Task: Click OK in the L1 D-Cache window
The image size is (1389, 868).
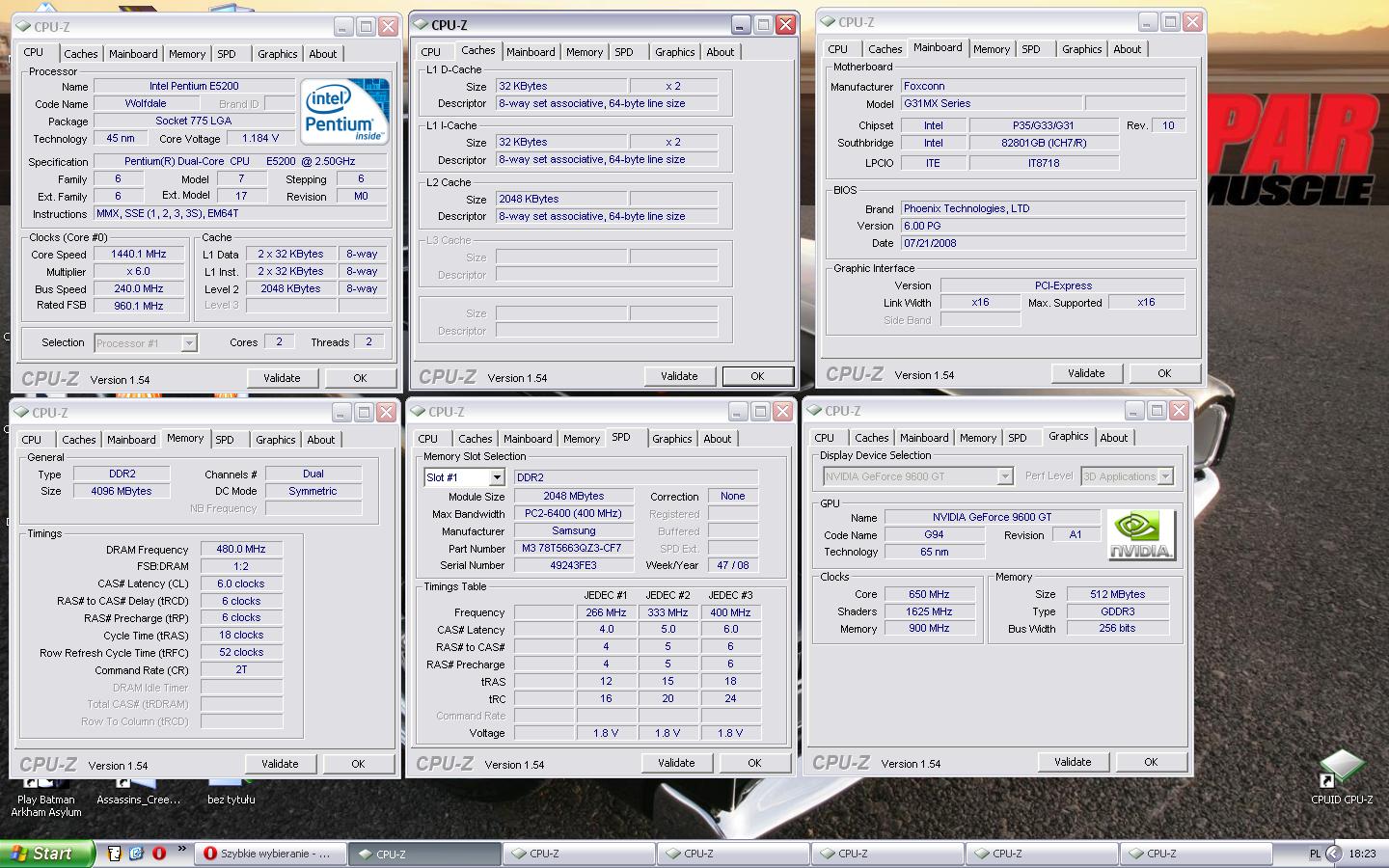Action: (757, 376)
